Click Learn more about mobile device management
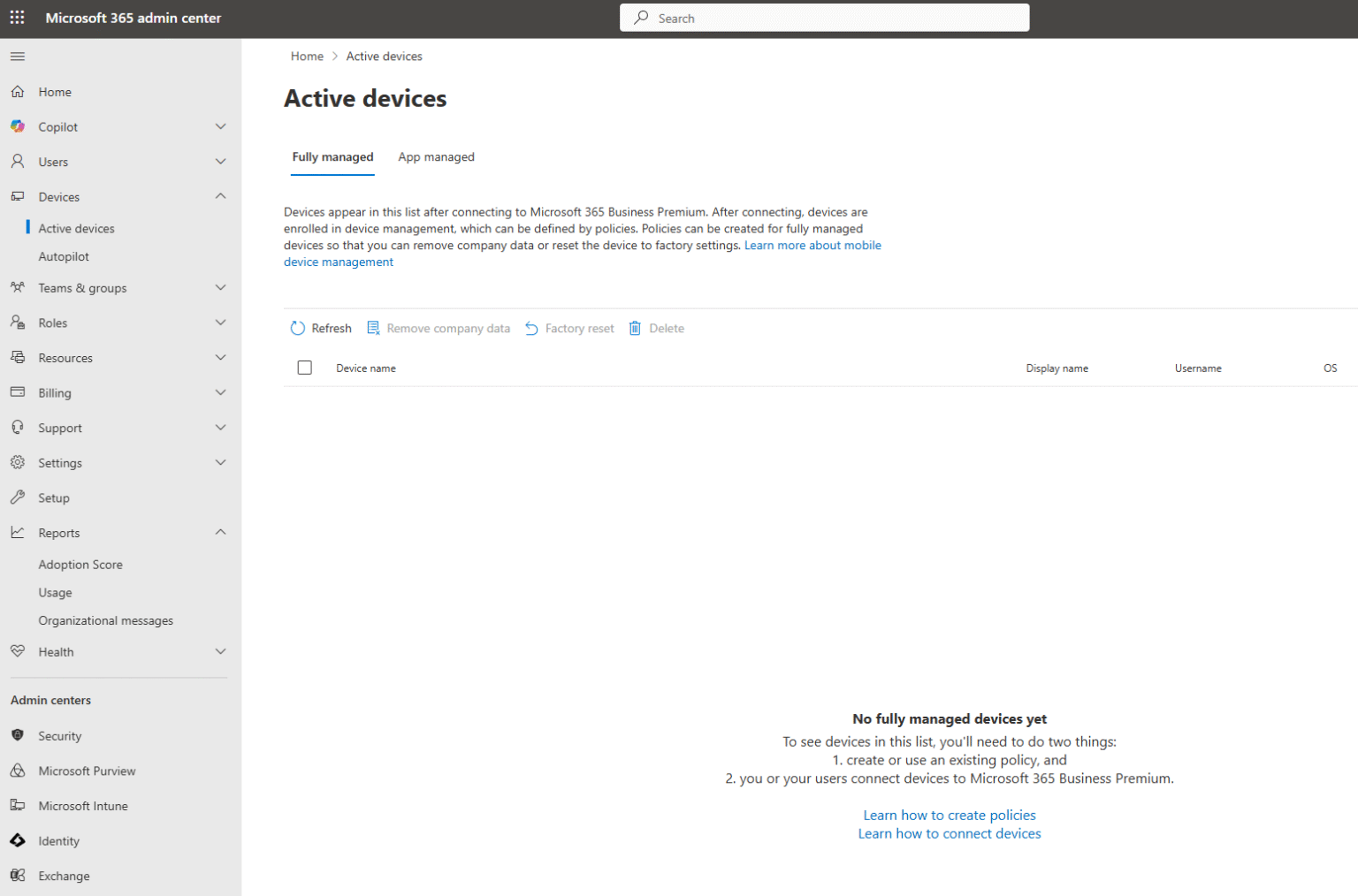The image size is (1358, 896). click(812, 245)
